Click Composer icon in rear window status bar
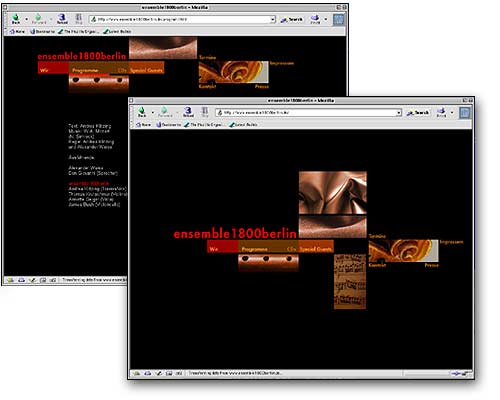The image size is (500, 400). point(32,280)
